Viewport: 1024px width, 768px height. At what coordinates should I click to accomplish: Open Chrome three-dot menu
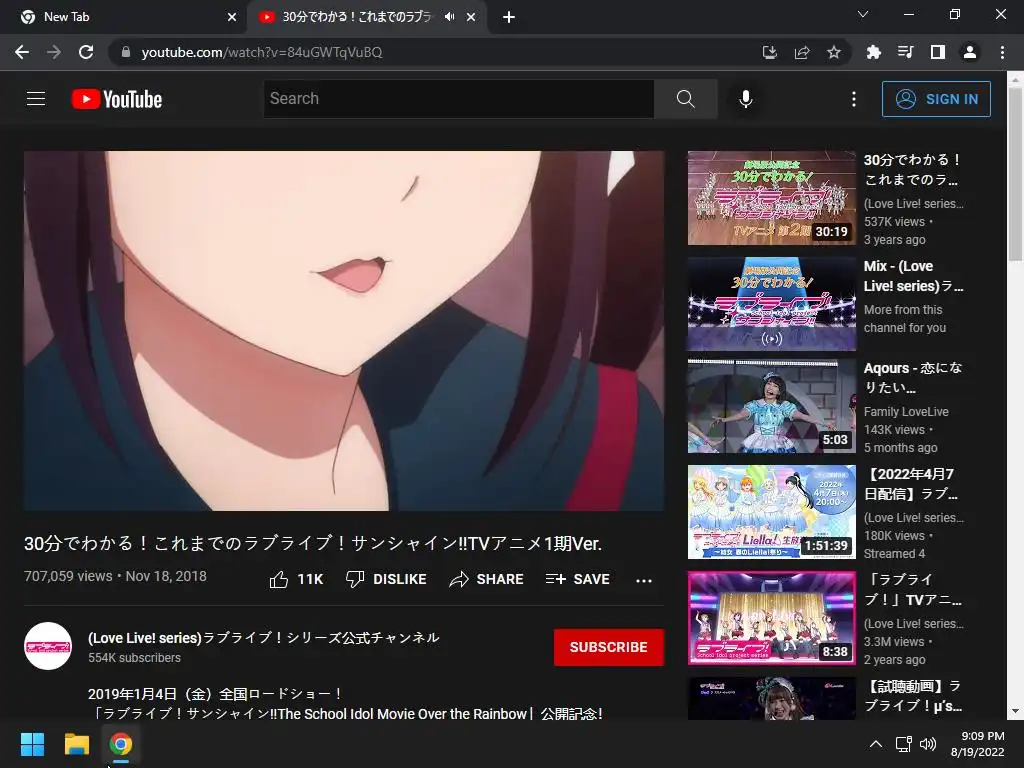(1002, 52)
